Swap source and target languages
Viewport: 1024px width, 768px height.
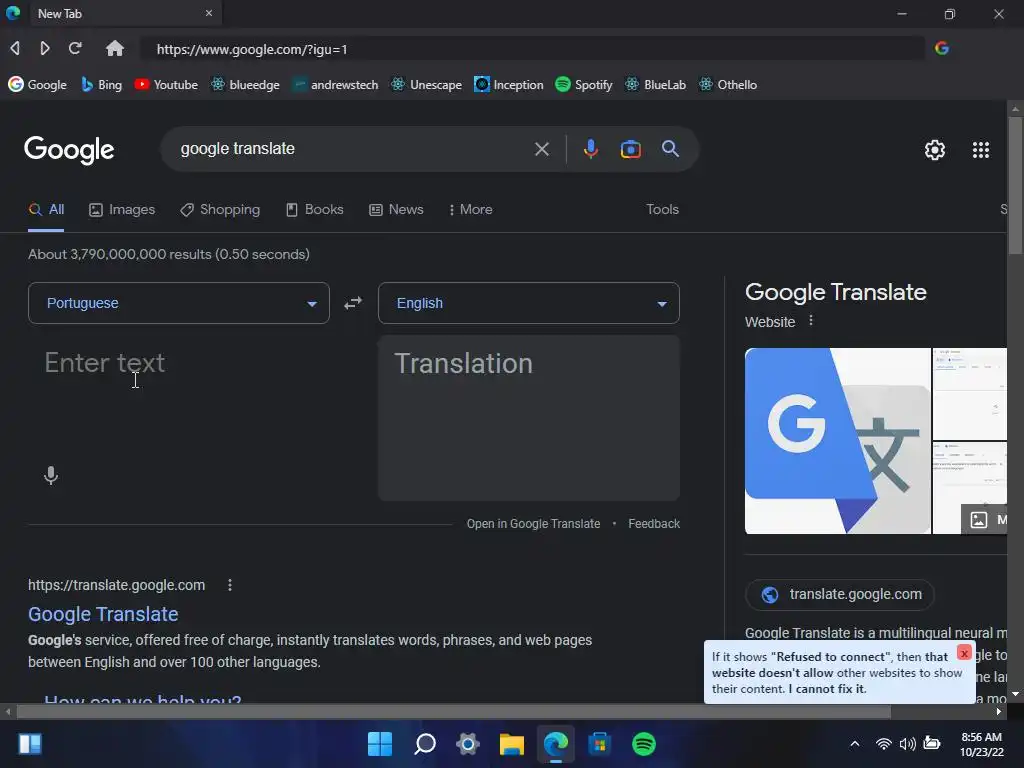353,303
